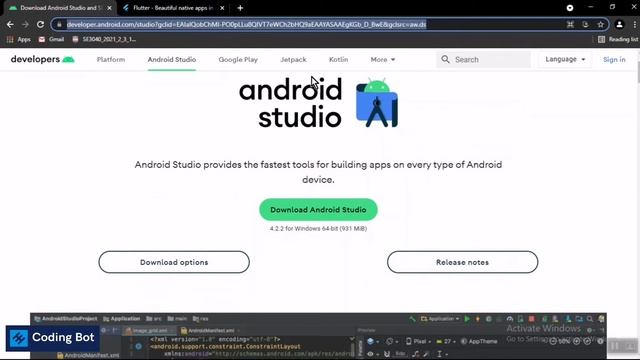The height and width of the screenshot is (360, 640).
Task: Go back with the browser back arrow
Action: point(10,24)
